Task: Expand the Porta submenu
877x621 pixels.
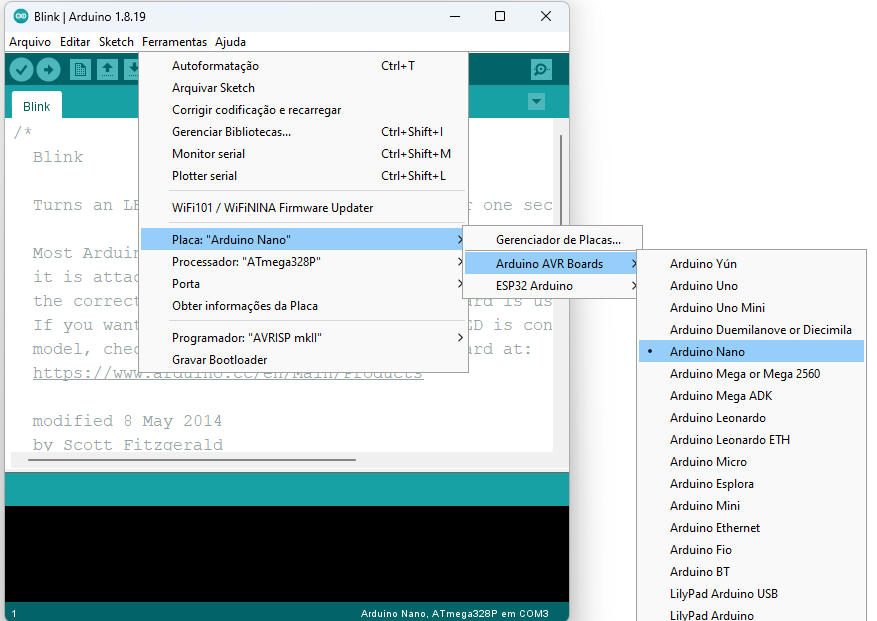Action: tap(304, 284)
